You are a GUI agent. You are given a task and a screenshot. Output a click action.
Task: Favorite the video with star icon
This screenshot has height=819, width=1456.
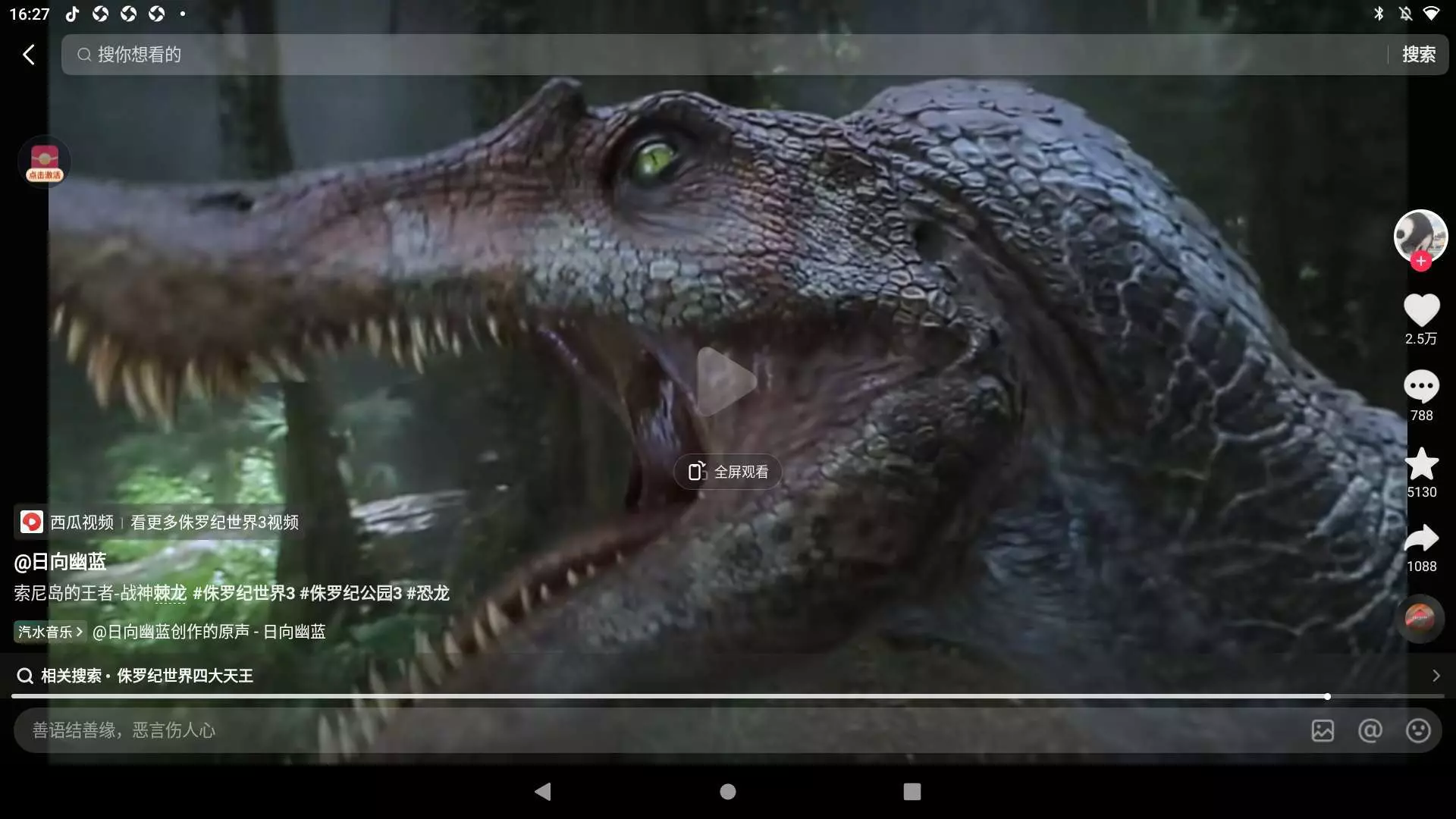(x=1421, y=464)
